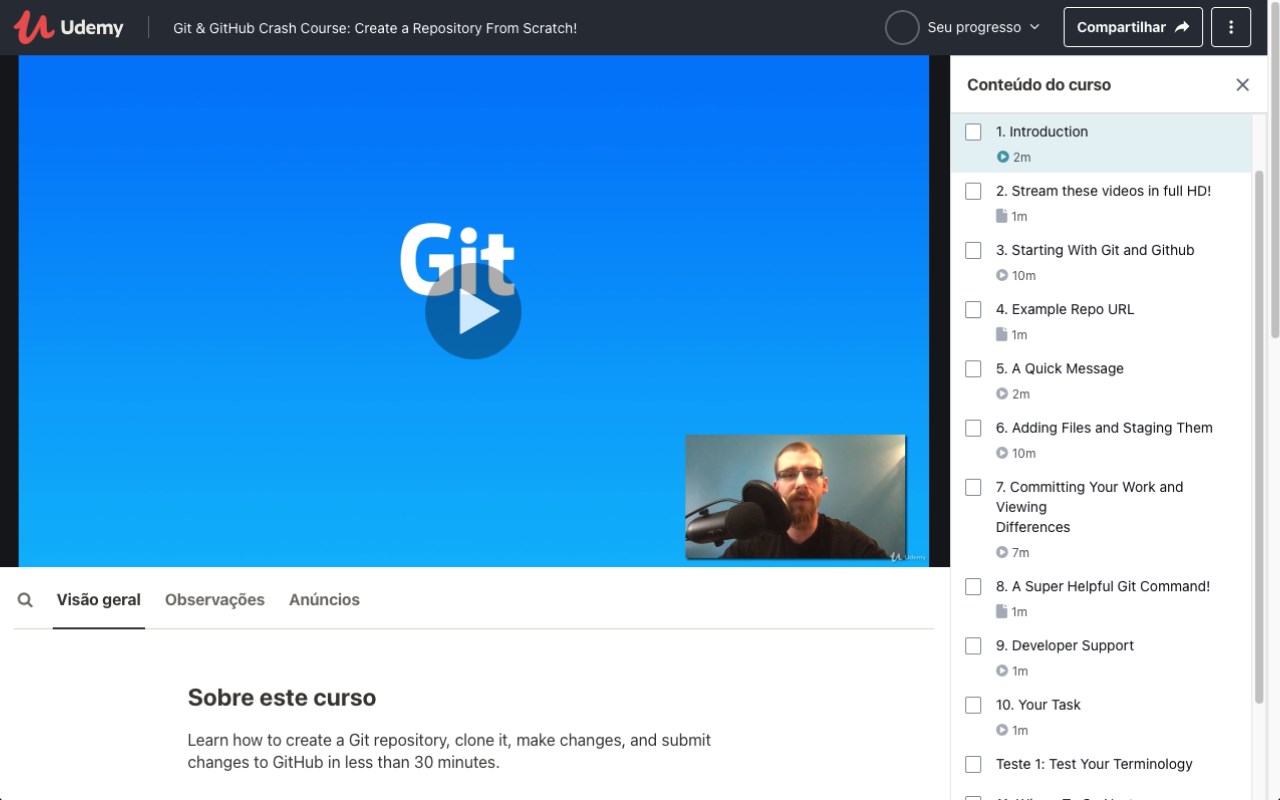Click the play icon under Adding Files lecture
The image size is (1280, 800).
(1002, 453)
